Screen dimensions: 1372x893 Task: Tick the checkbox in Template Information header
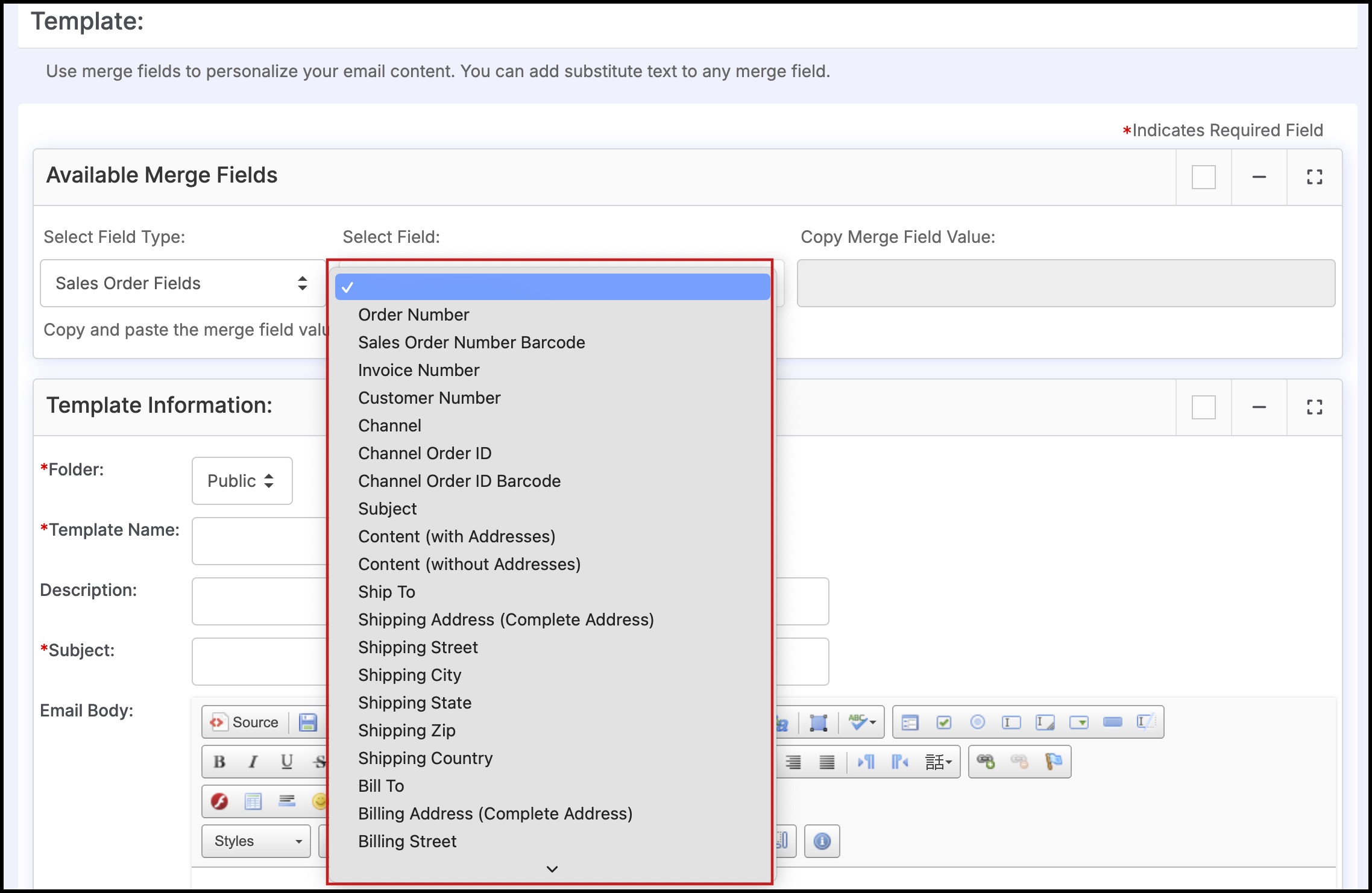[x=1203, y=407]
